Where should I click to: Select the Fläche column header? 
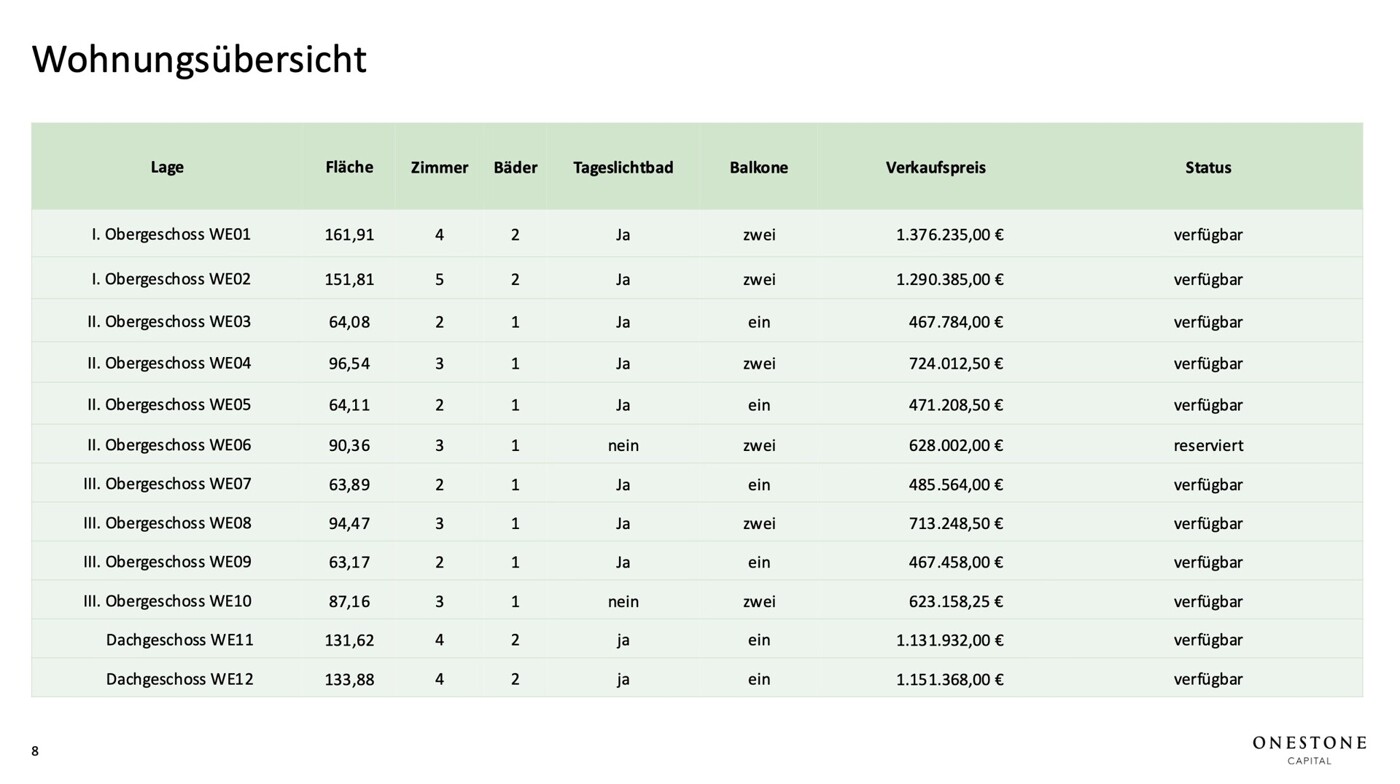click(349, 167)
